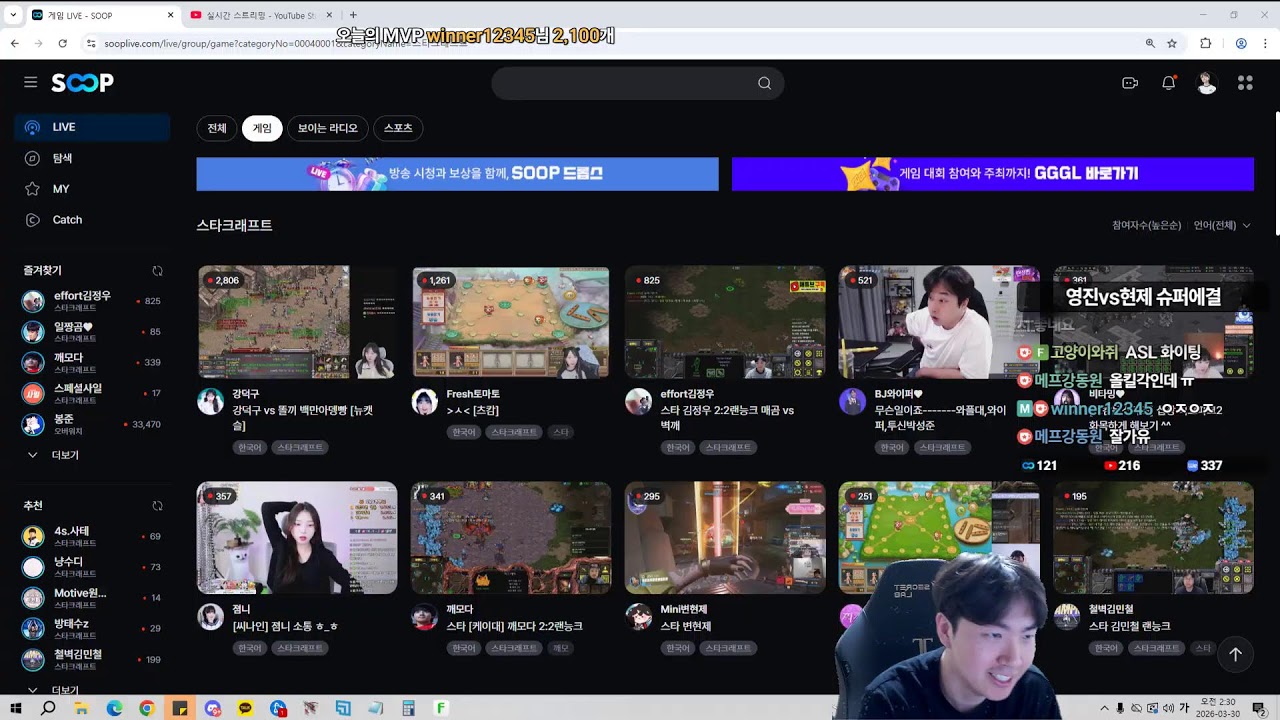Open the profile avatar in SOOP header

1207,83
